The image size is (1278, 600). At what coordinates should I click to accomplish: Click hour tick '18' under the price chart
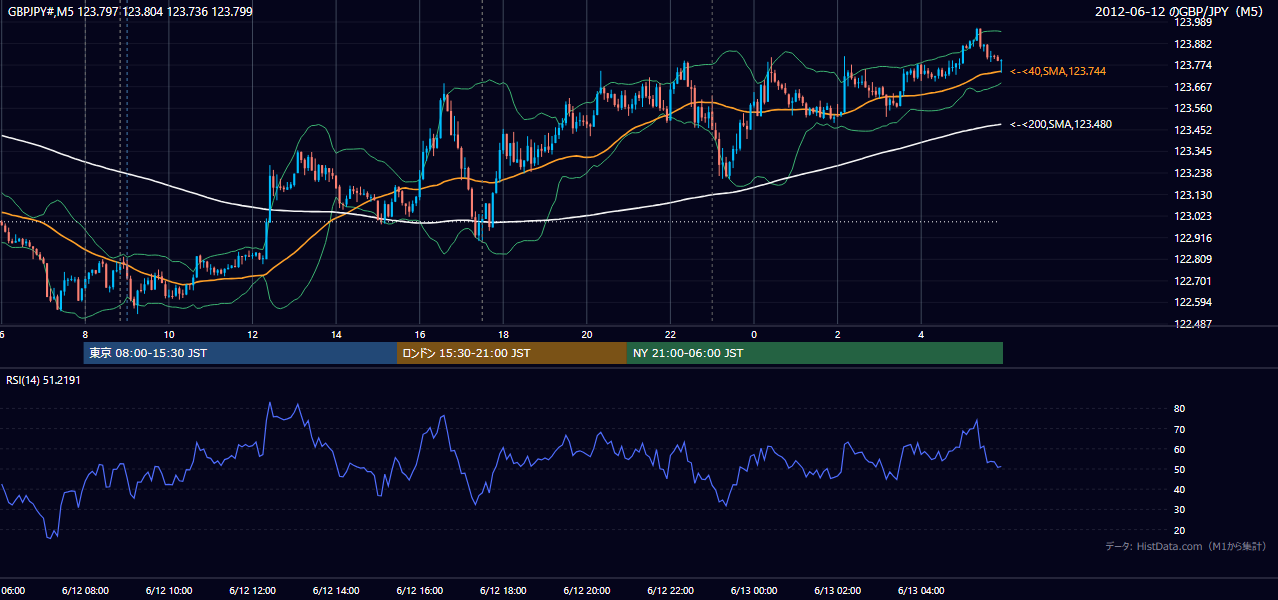click(503, 335)
